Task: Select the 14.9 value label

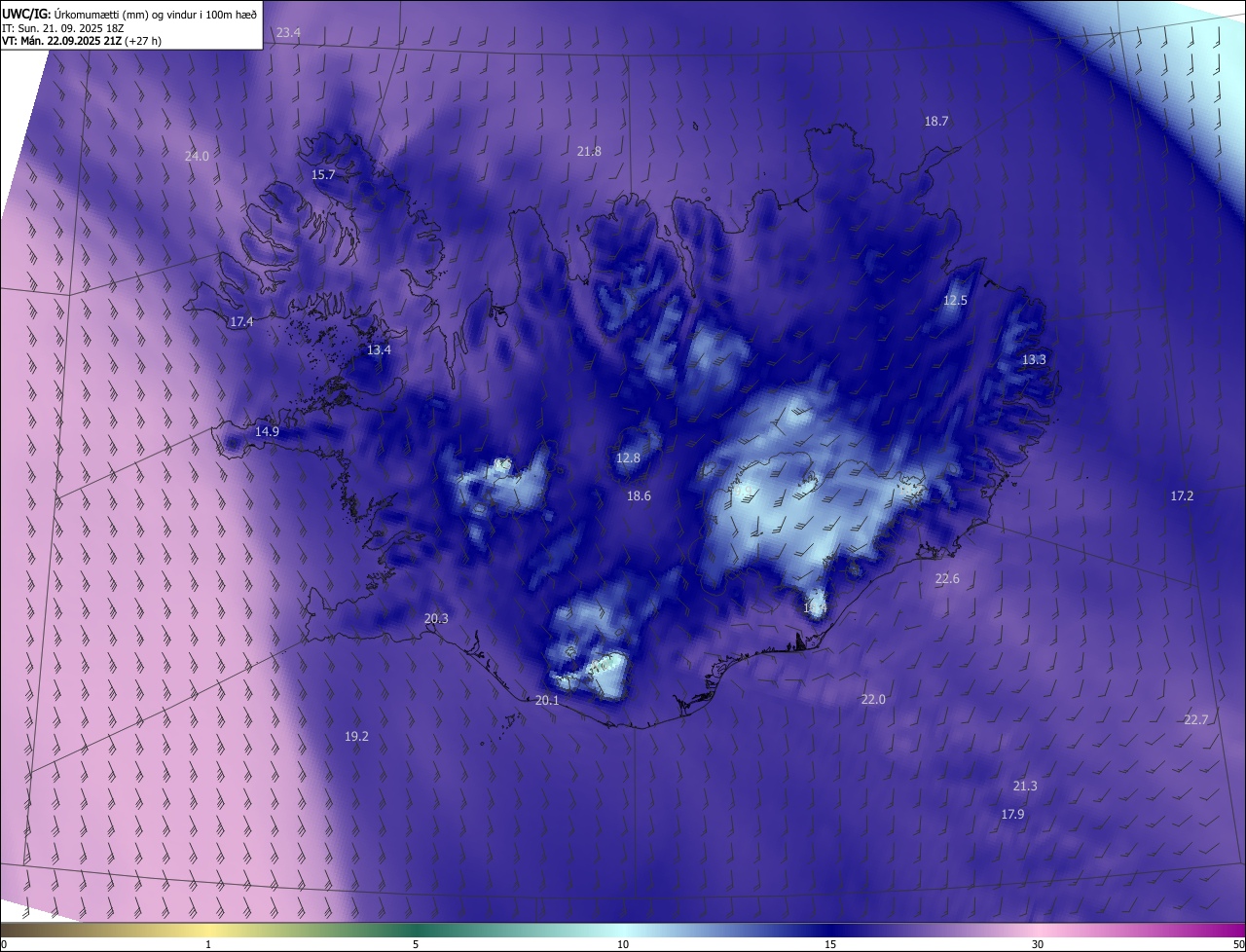Action: pos(267,432)
